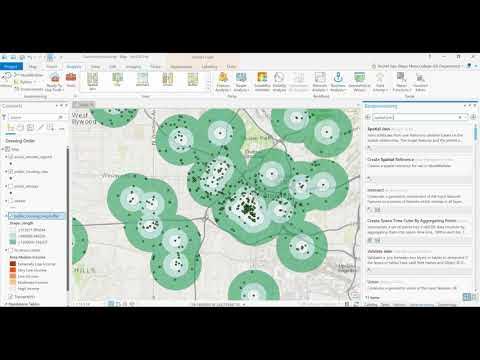Open geoprocessing History

pos(5,80)
